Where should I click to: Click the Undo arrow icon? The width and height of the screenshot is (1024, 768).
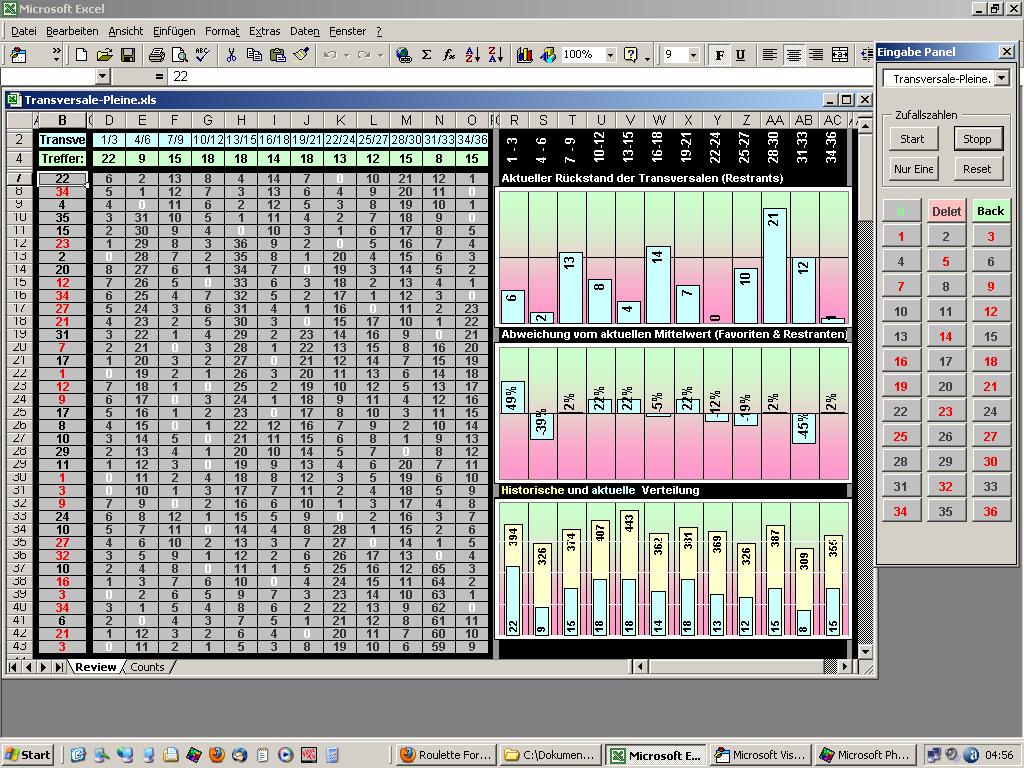point(330,55)
